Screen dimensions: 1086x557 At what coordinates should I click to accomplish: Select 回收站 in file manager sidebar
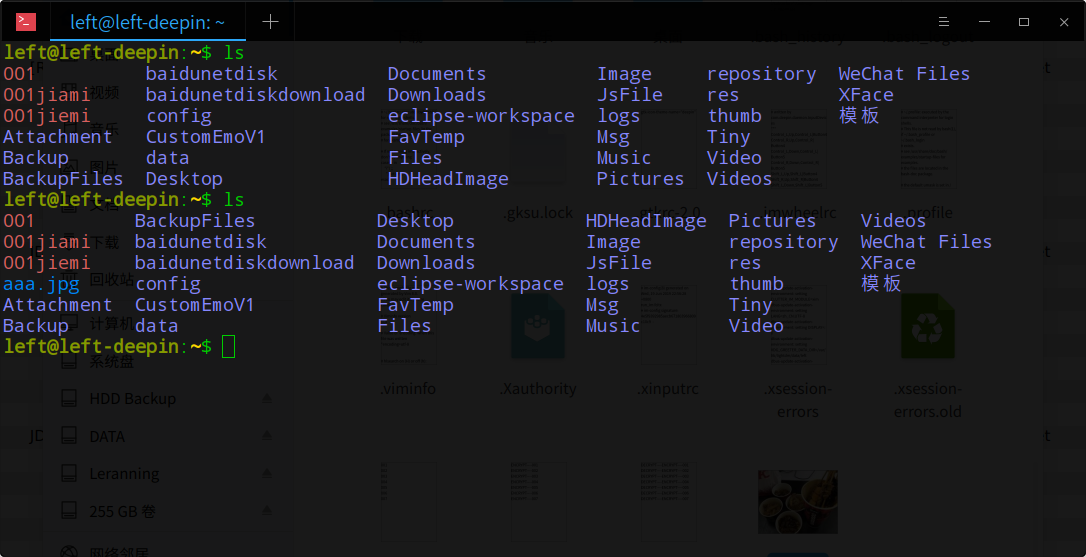[112, 279]
